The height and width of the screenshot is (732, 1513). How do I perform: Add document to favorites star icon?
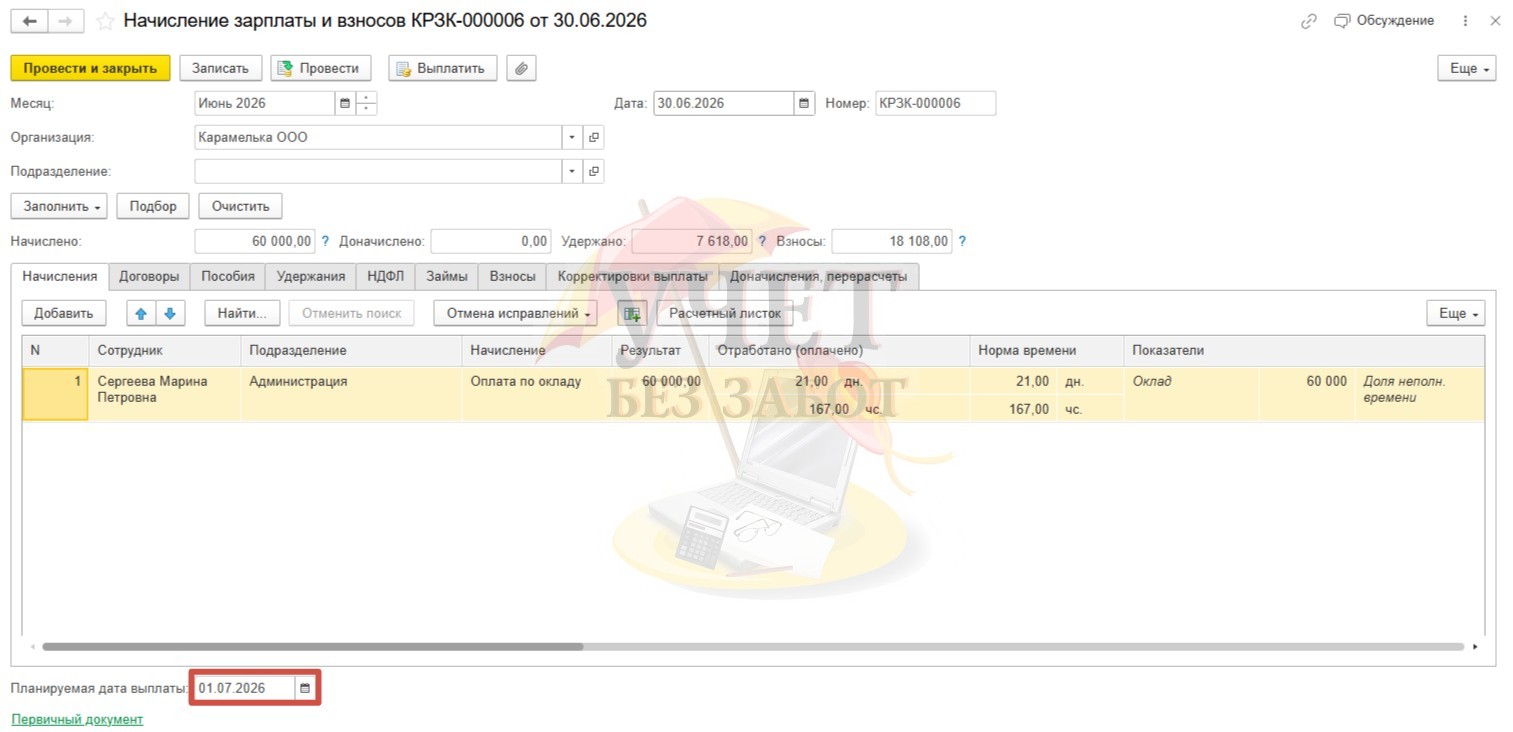click(105, 21)
